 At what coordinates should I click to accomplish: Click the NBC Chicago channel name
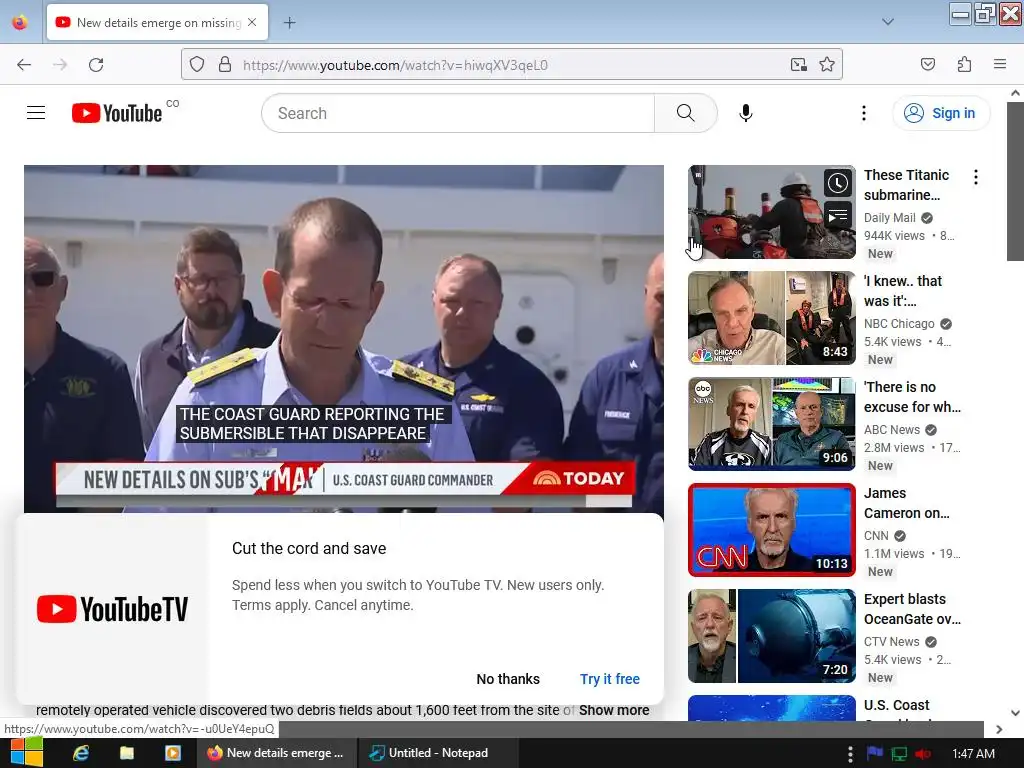(899, 324)
